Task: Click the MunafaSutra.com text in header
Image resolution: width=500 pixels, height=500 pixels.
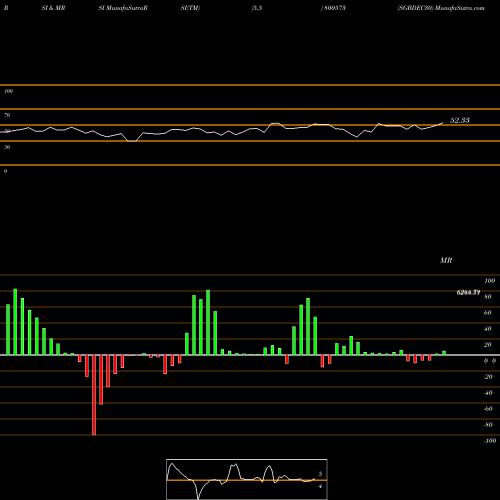Action: click(x=460, y=8)
